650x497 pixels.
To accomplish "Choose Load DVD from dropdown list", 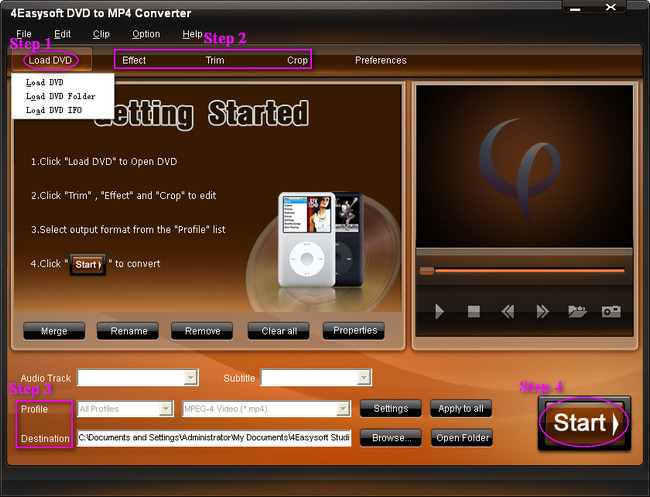I will (44, 82).
